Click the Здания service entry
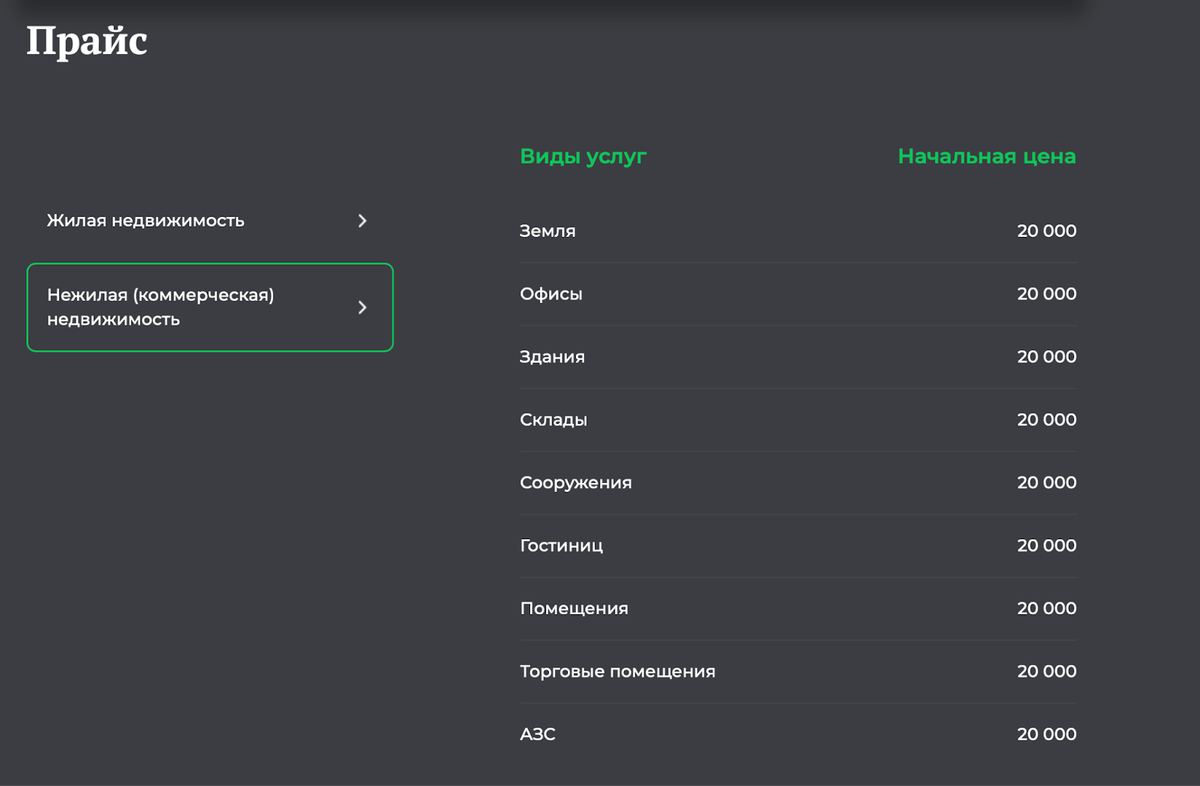The width and height of the screenshot is (1200, 786). (x=552, y=358)
